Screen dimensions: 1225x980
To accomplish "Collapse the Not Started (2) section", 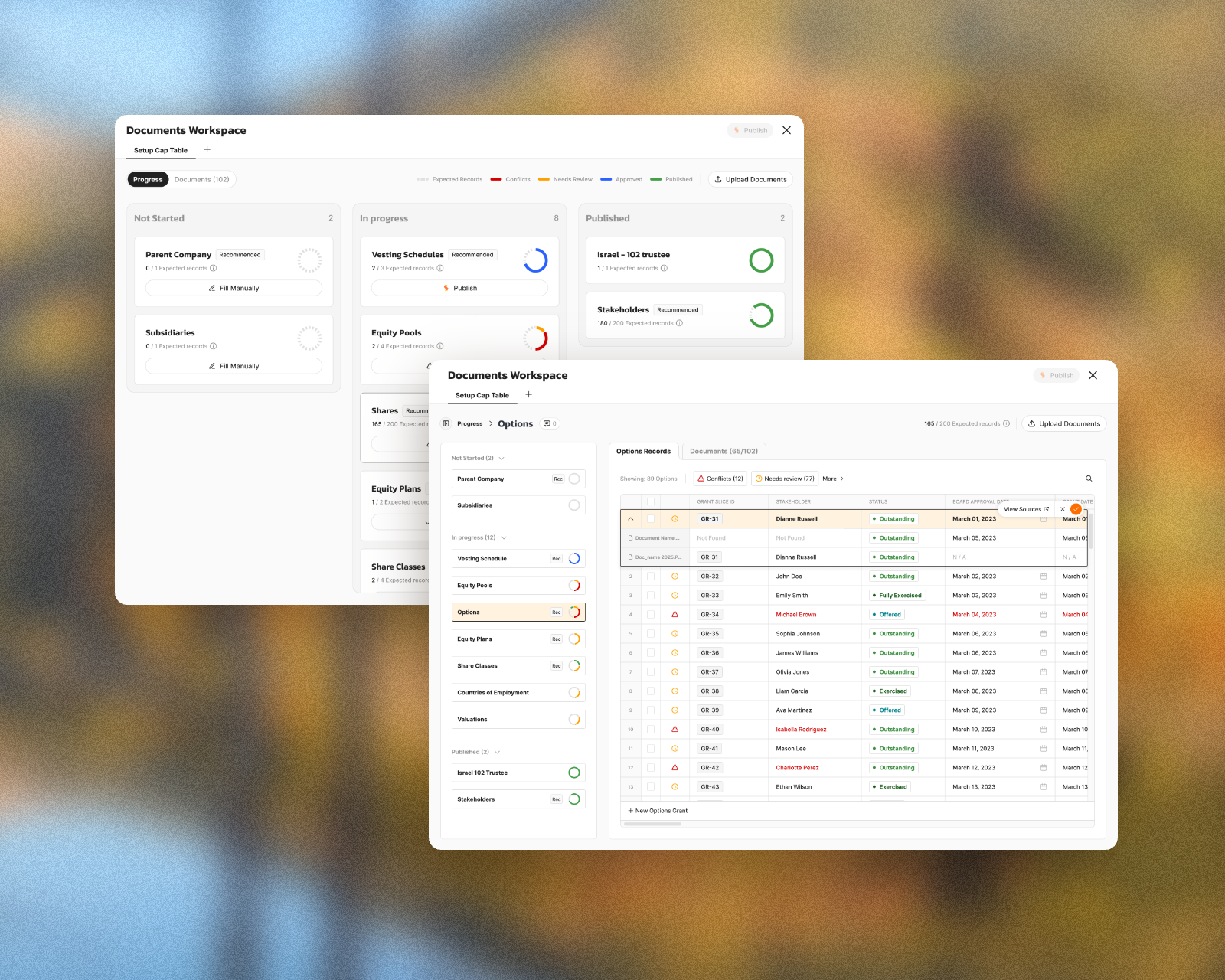I will click(x=501, y=458).
